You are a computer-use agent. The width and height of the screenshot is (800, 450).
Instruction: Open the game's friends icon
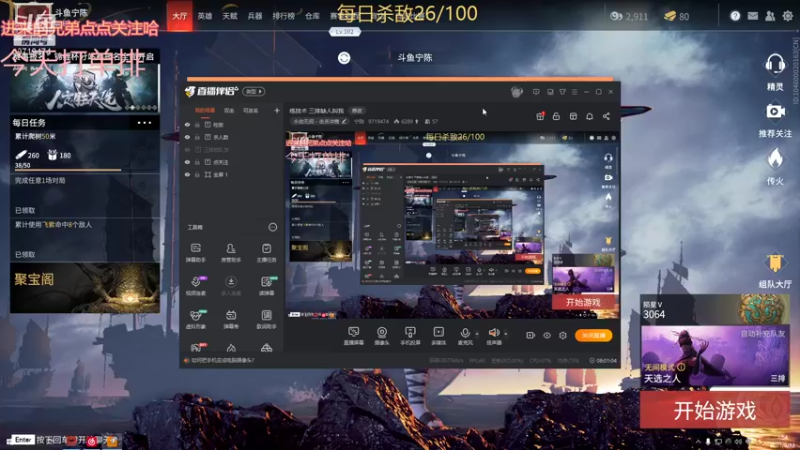[x=770, y=16]
